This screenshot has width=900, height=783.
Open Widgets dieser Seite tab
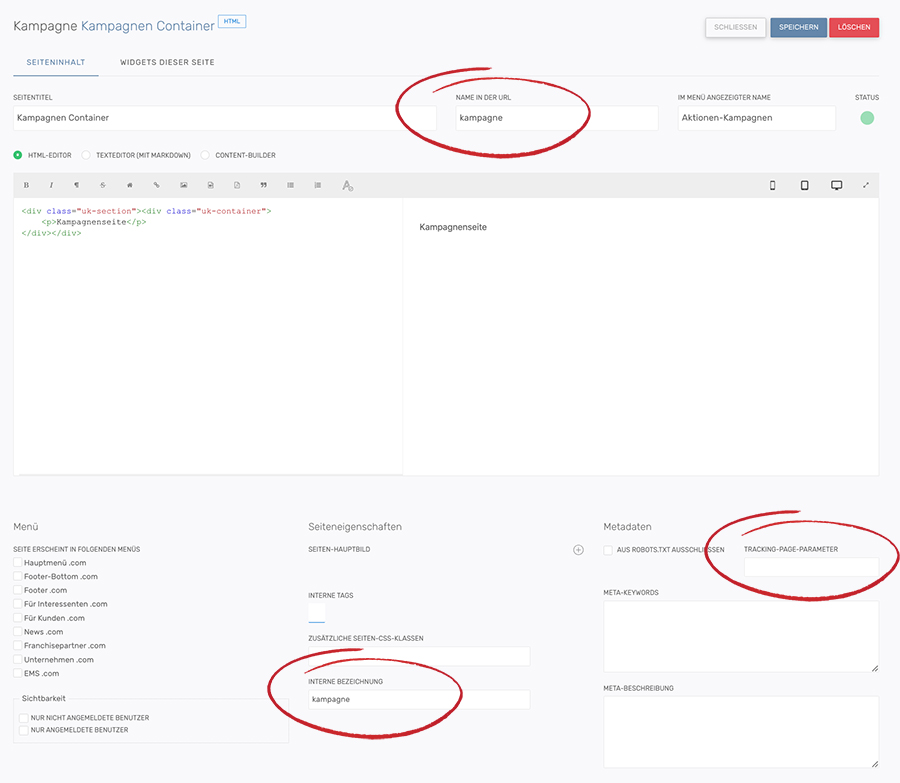coord(167,62)
